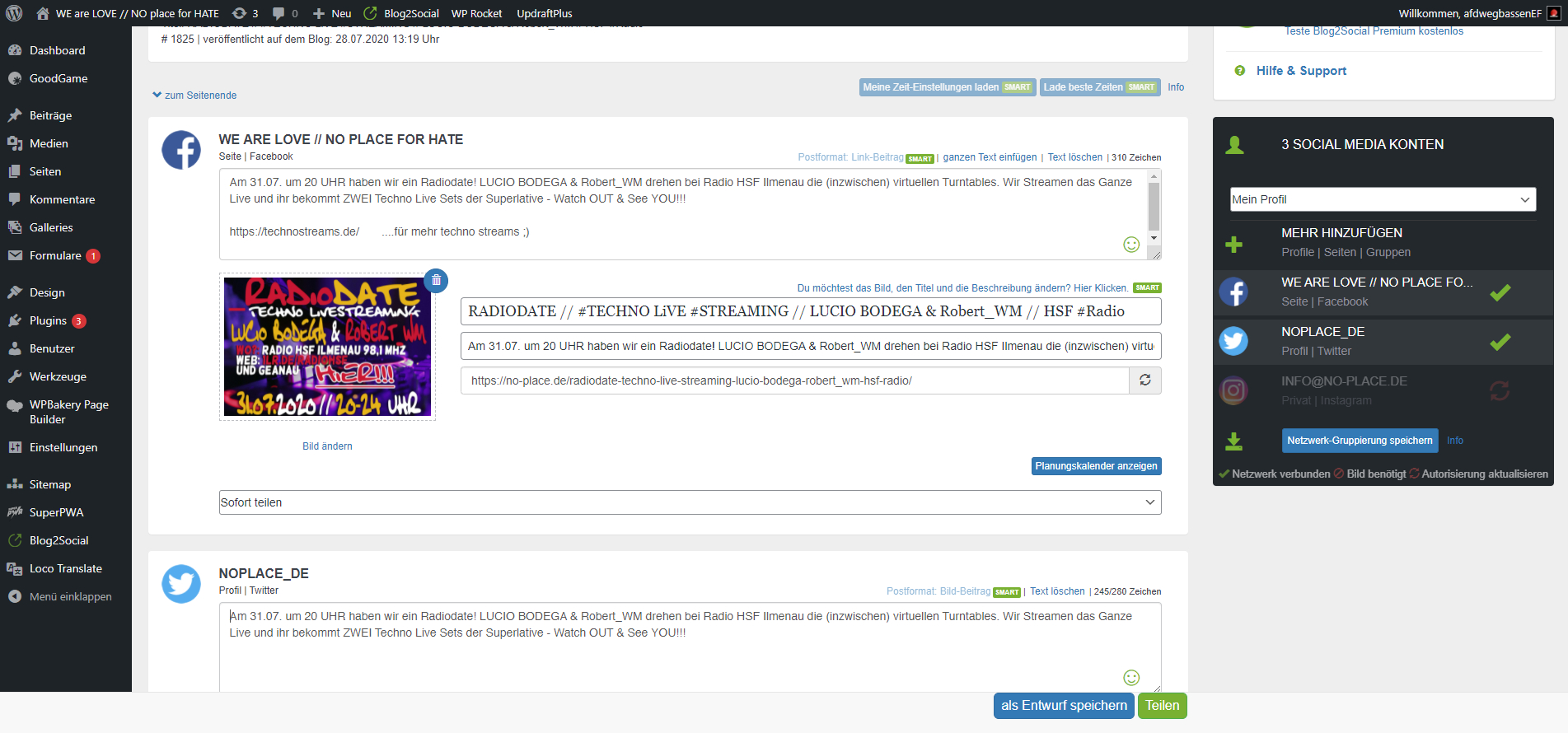Screen dimensions: 1568x733
Task: Click 'Du möchtest das Bild... Hier Klicken' link
Action: click(x=962, y=288)
